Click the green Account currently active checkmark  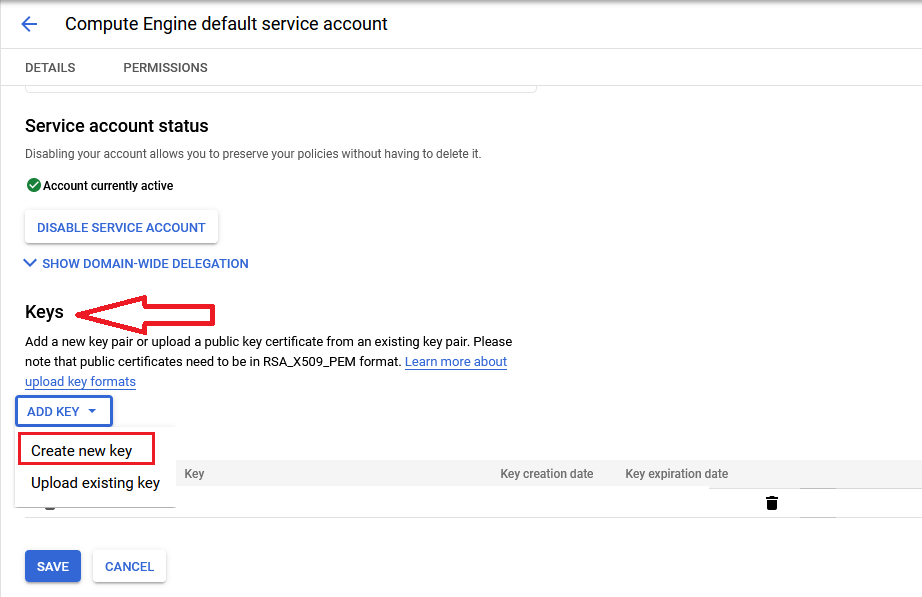pyautogui.click(x=34, y=185)
